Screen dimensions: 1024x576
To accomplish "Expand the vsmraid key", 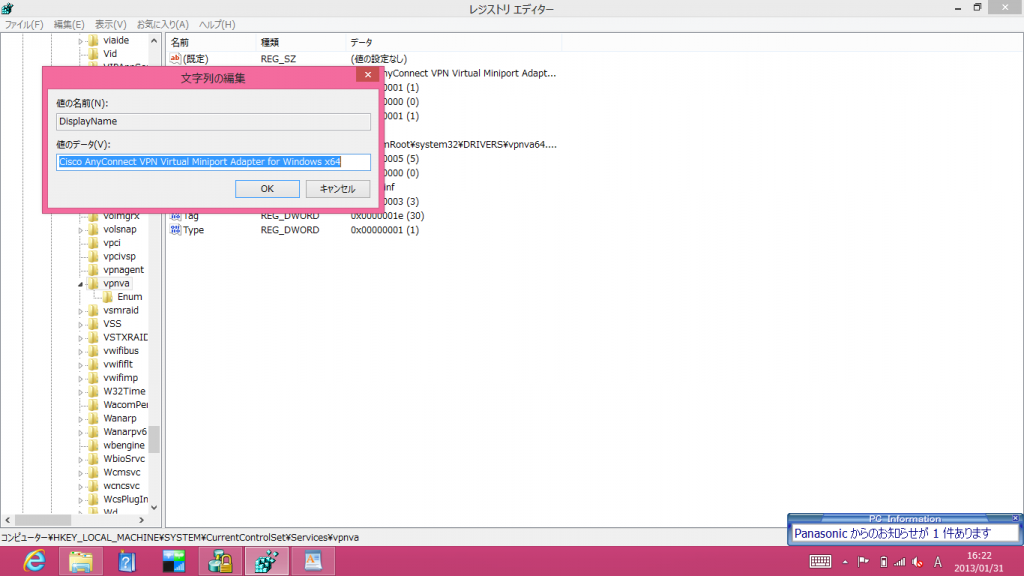I will (80, 311).
